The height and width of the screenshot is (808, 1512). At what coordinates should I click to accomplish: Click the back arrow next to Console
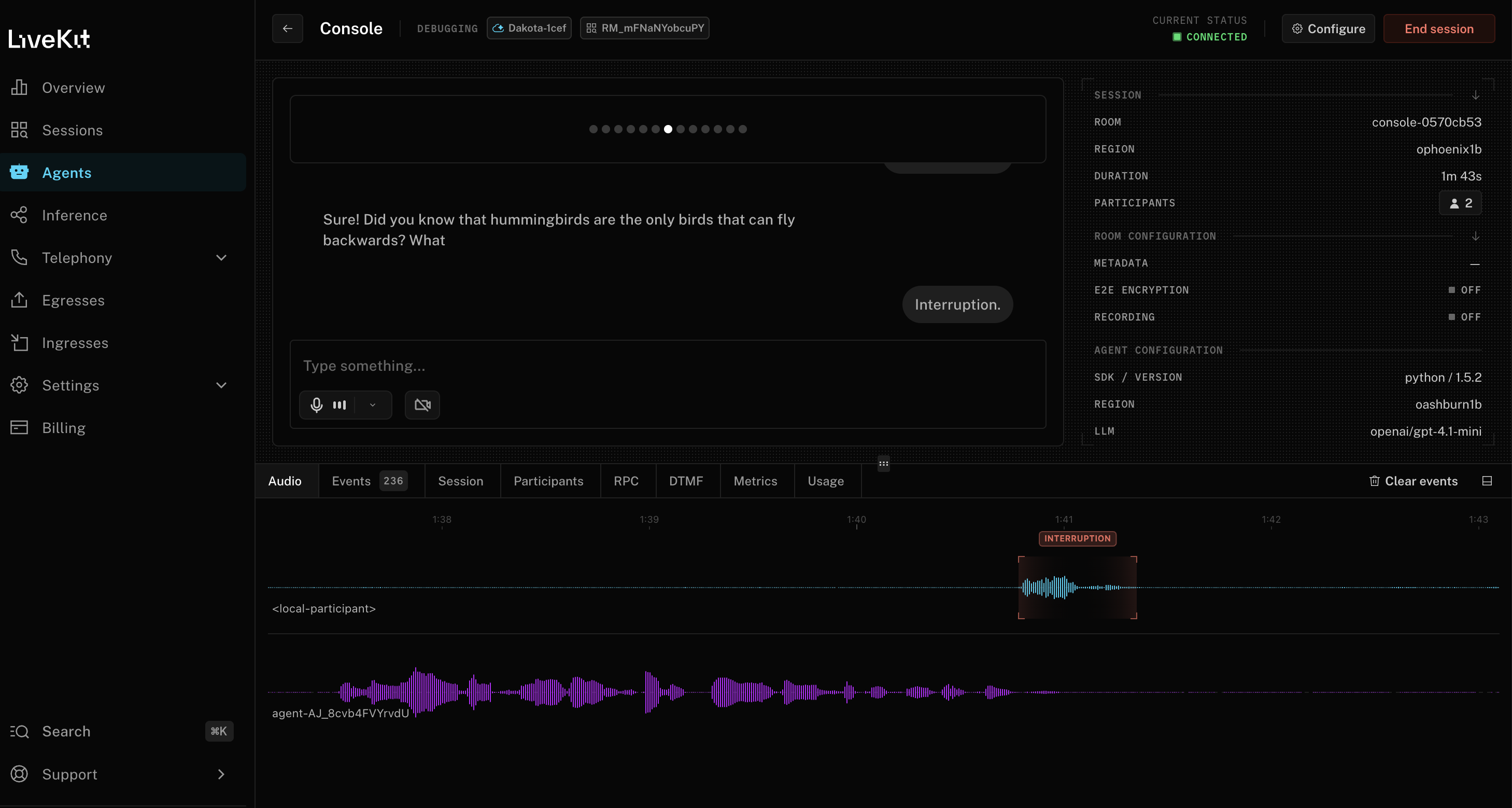click(287, 28)
